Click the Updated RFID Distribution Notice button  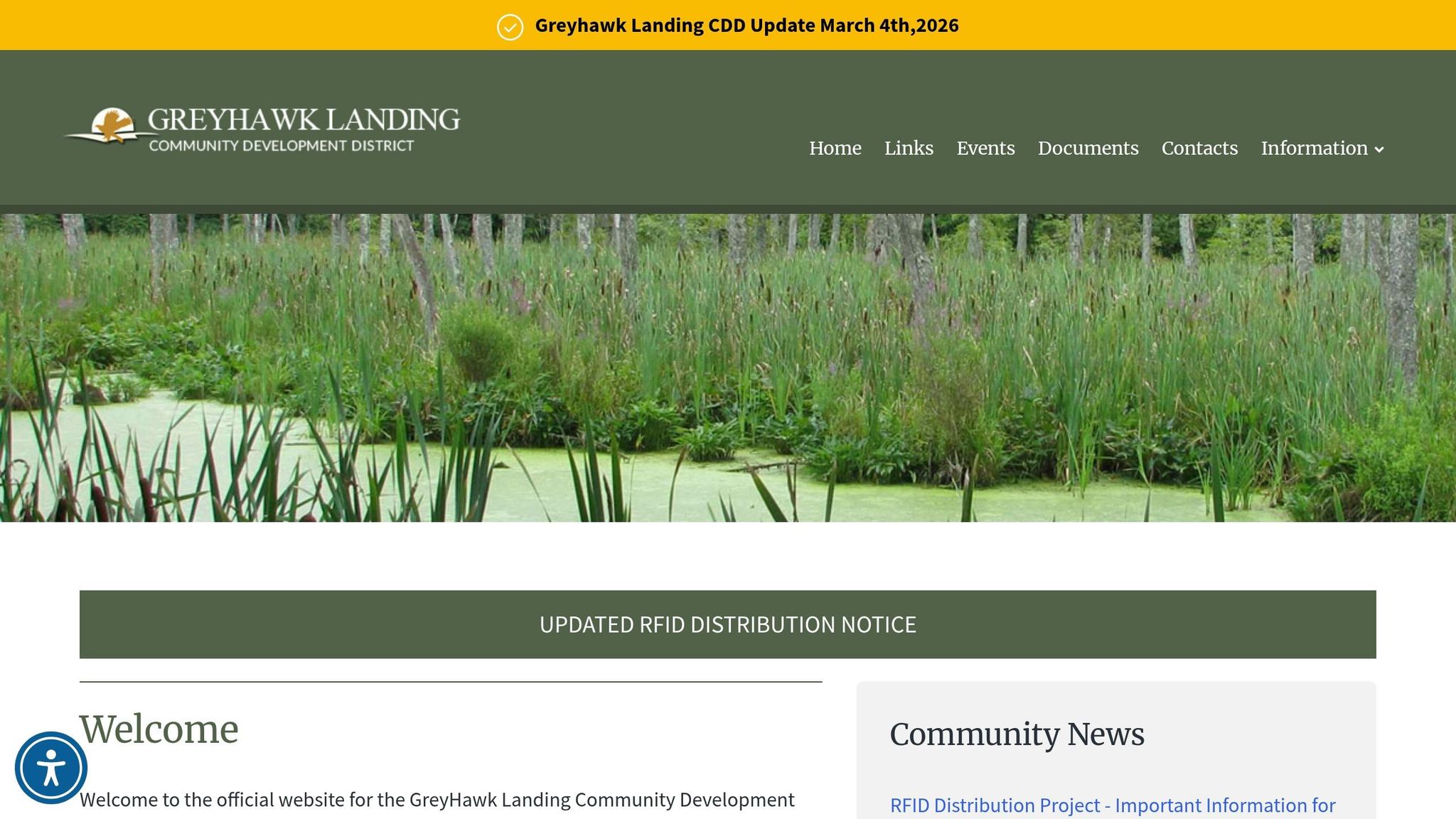tap(727, 624)
